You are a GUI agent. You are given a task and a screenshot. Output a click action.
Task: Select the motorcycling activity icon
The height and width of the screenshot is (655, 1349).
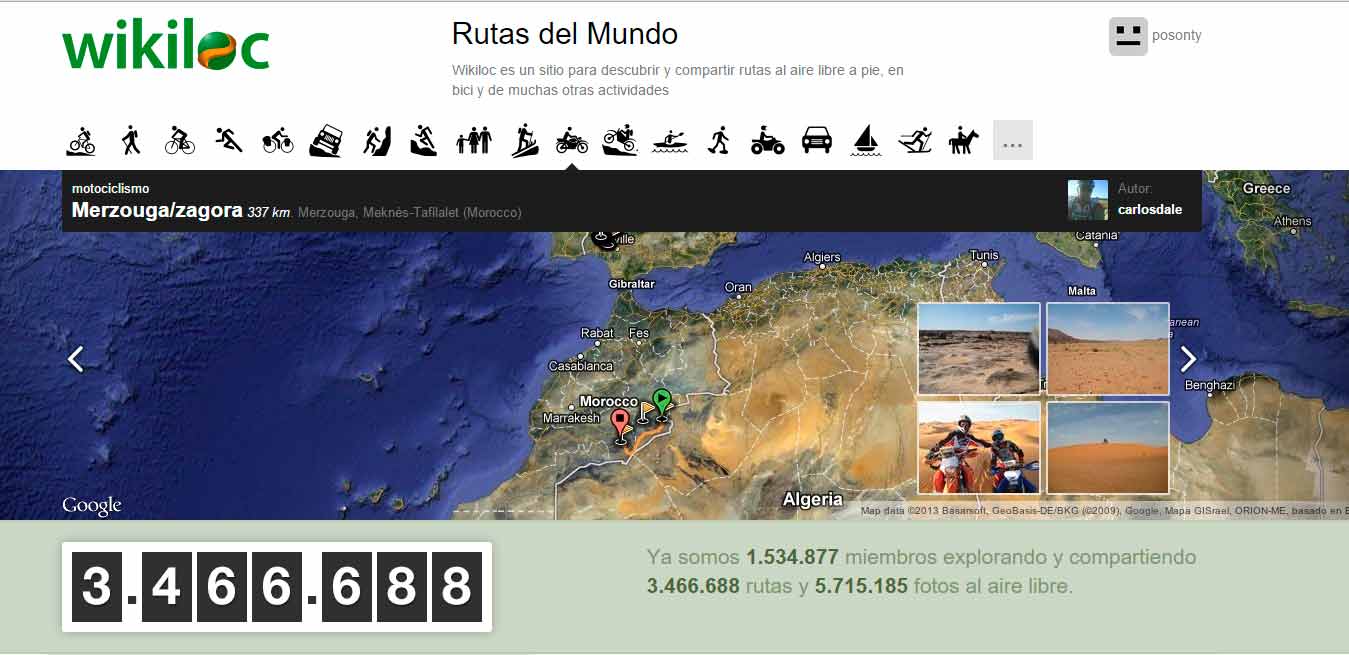pyautogui.click(x=571, y=141)
